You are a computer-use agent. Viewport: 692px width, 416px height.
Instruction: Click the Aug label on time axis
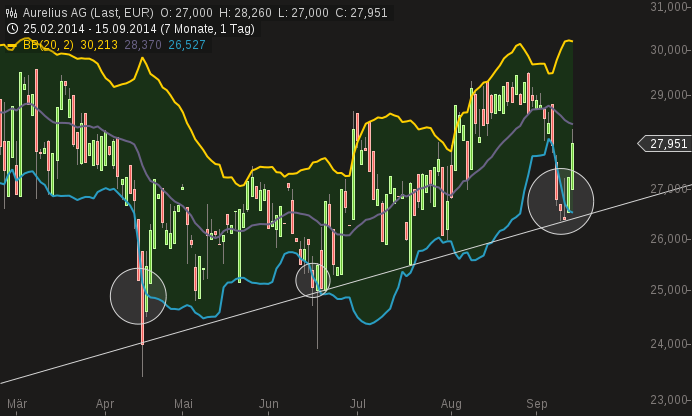click(451, 404)
